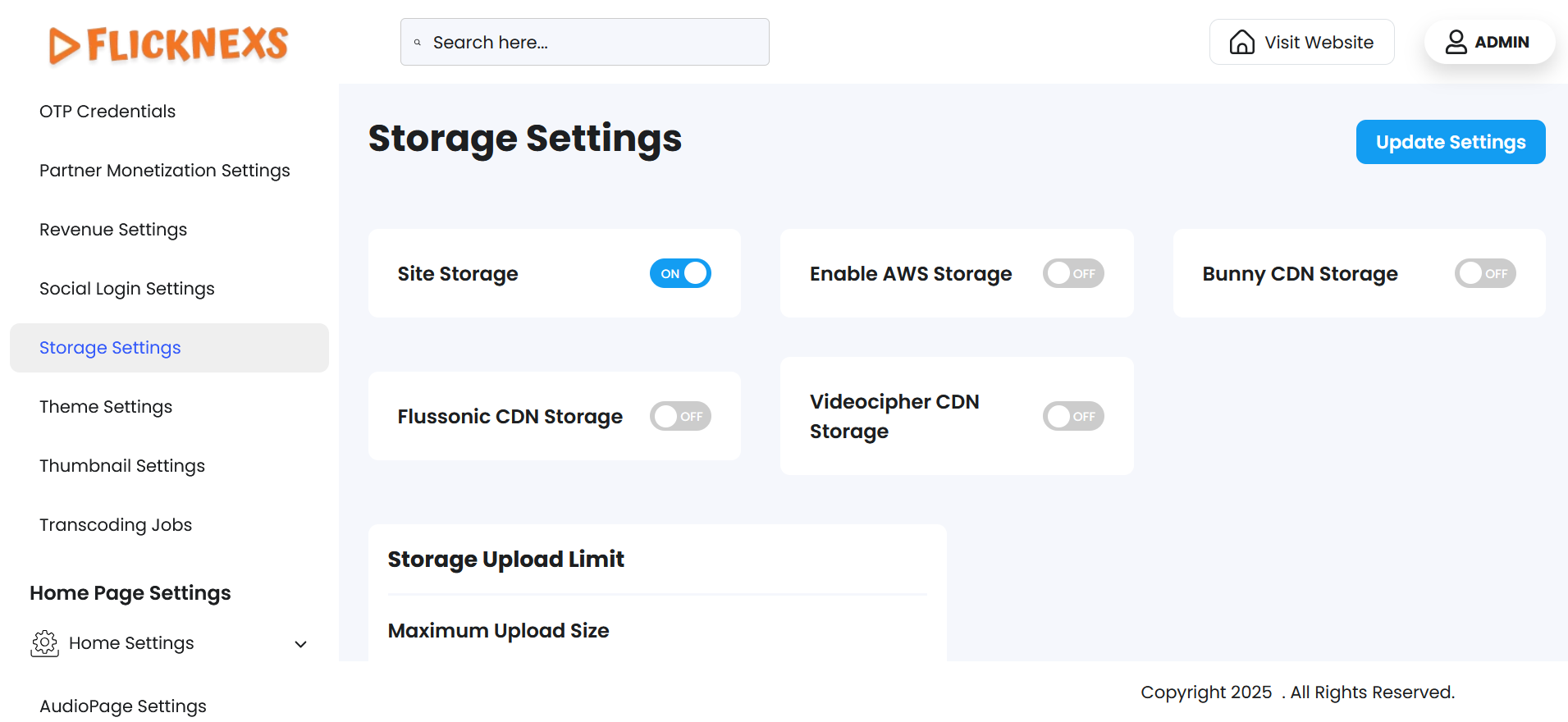
Task: Open Theme Settings page
Action: click(106, 407)
